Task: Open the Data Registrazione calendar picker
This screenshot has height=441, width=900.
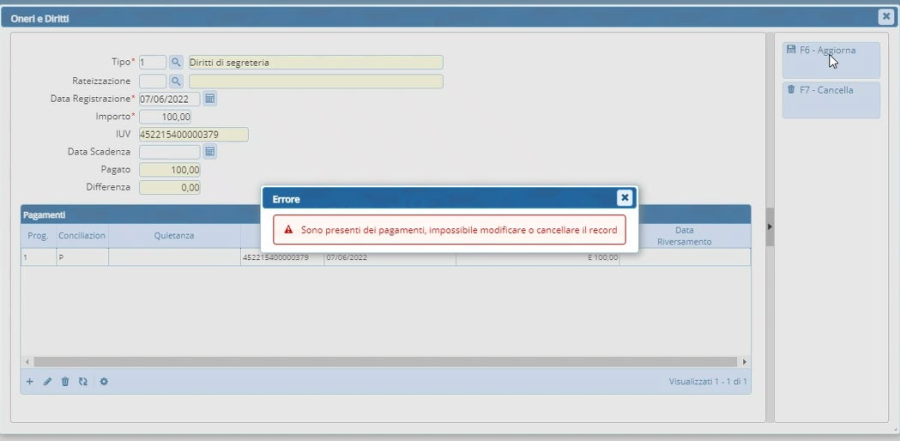Action: pyautogui.click(x=210, y=99)
